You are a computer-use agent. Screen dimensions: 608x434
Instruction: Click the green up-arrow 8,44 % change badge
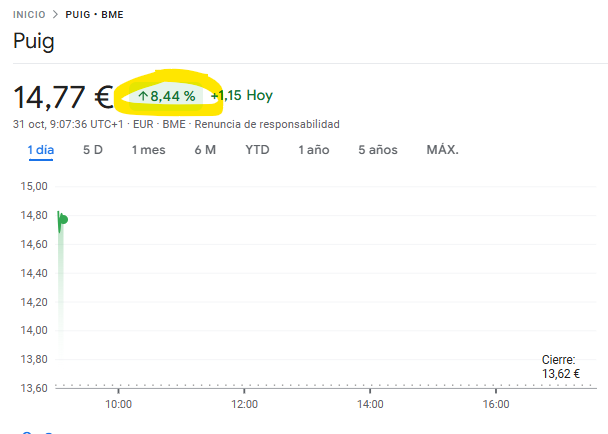coord(166,96)
